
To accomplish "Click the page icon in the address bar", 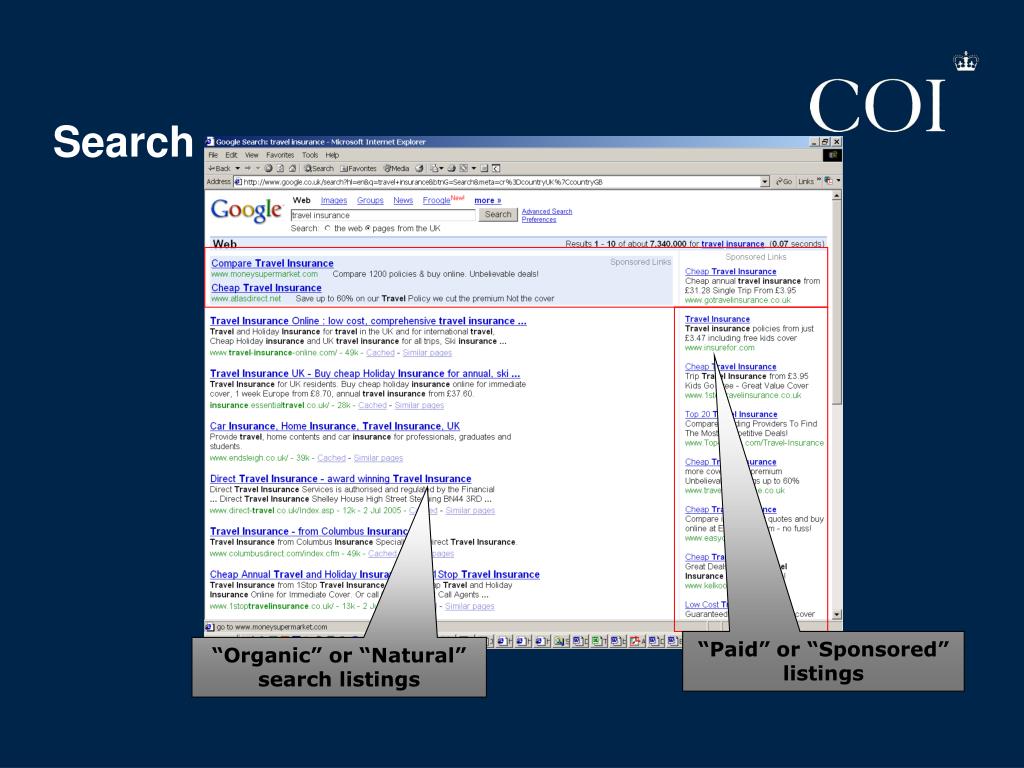I will (x=238, y=182).
